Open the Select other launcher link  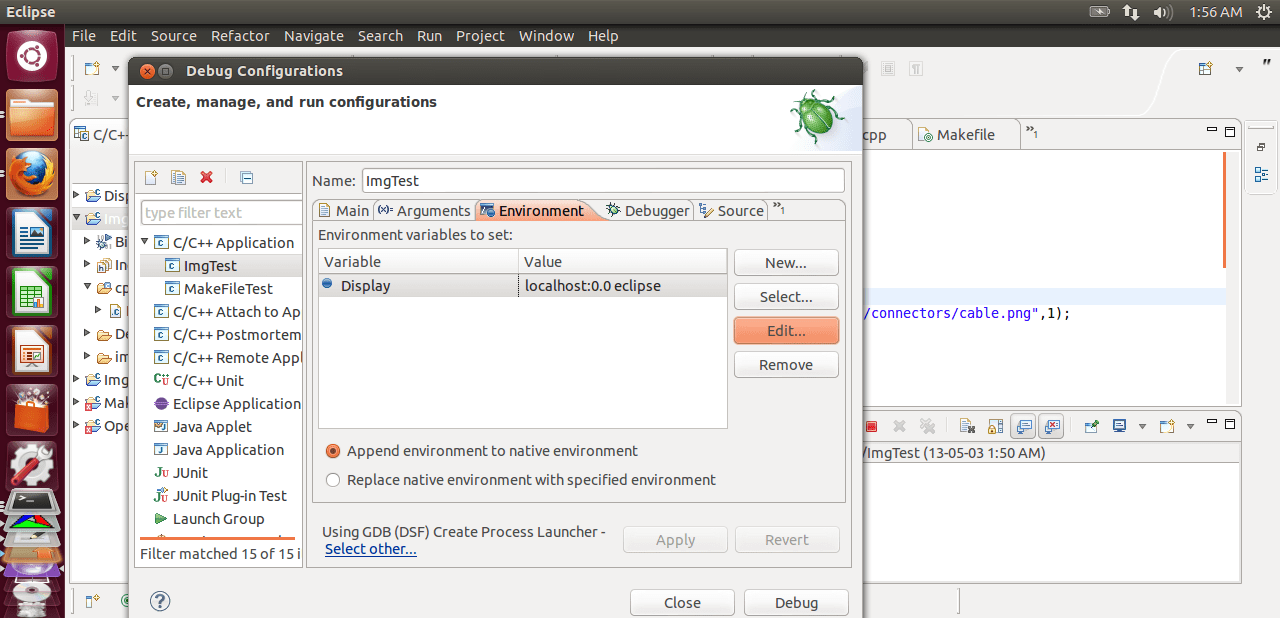(x=370, y=548)
